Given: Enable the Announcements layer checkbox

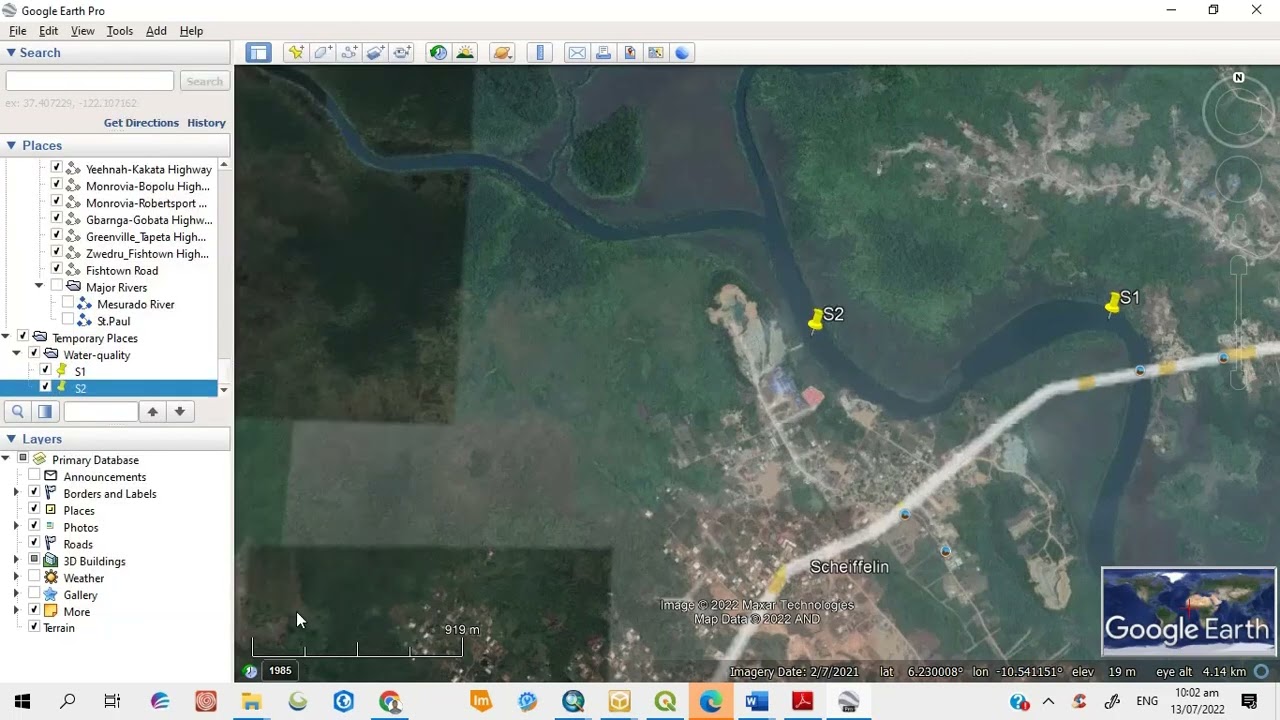Looking at the screenshot, I should [34, 476].
